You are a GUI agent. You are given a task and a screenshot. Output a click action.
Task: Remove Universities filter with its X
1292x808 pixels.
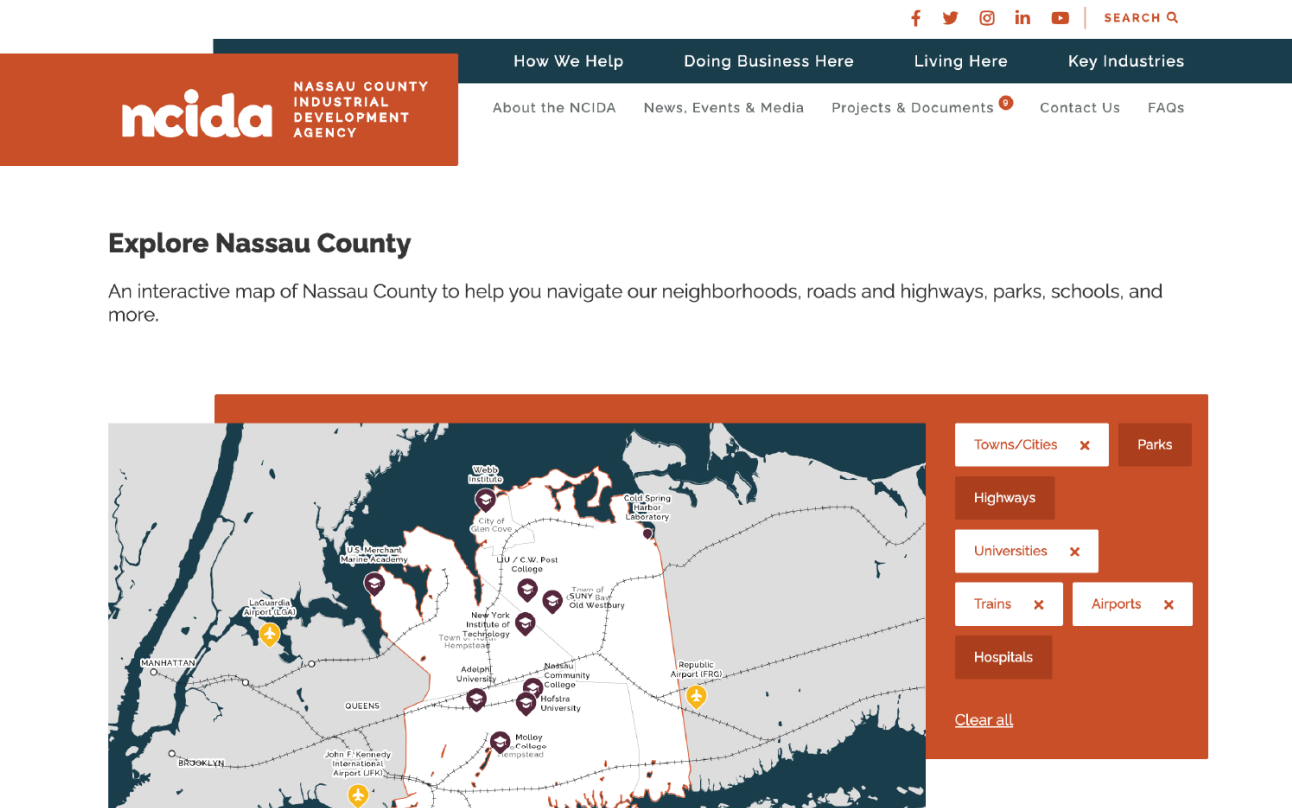click(x=1075, y=552)
